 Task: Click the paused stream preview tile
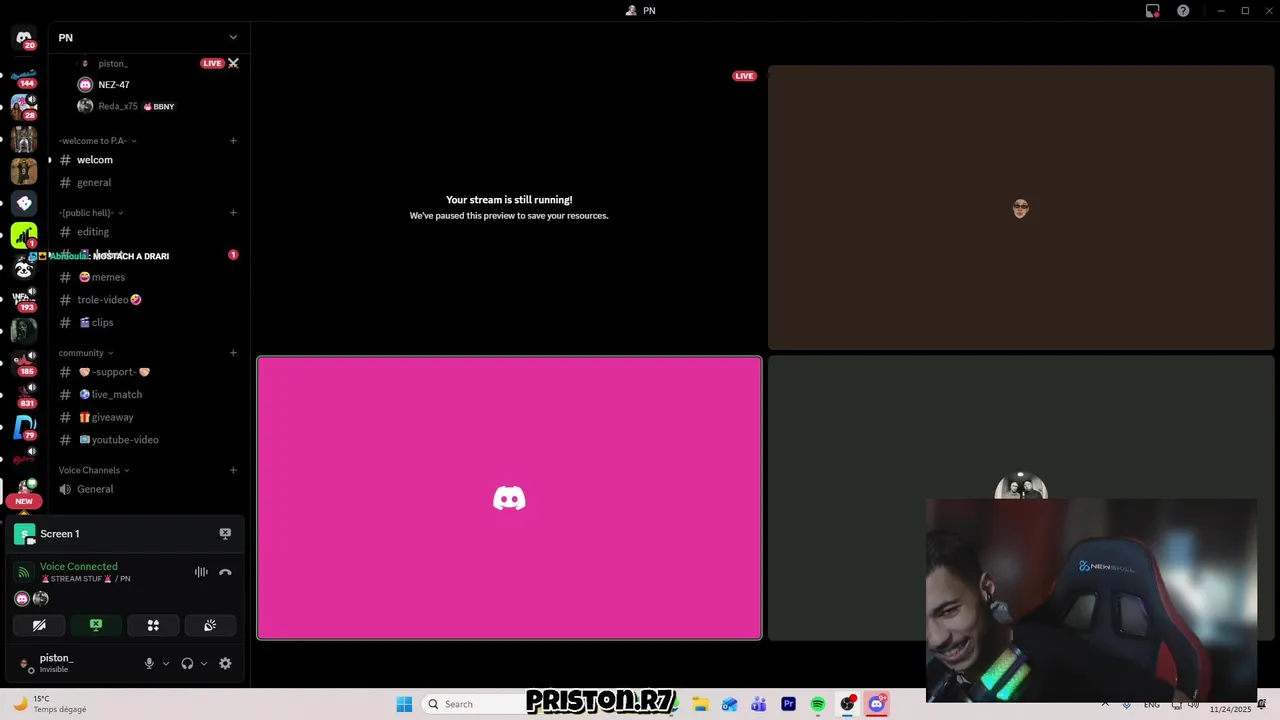point(509,207)
